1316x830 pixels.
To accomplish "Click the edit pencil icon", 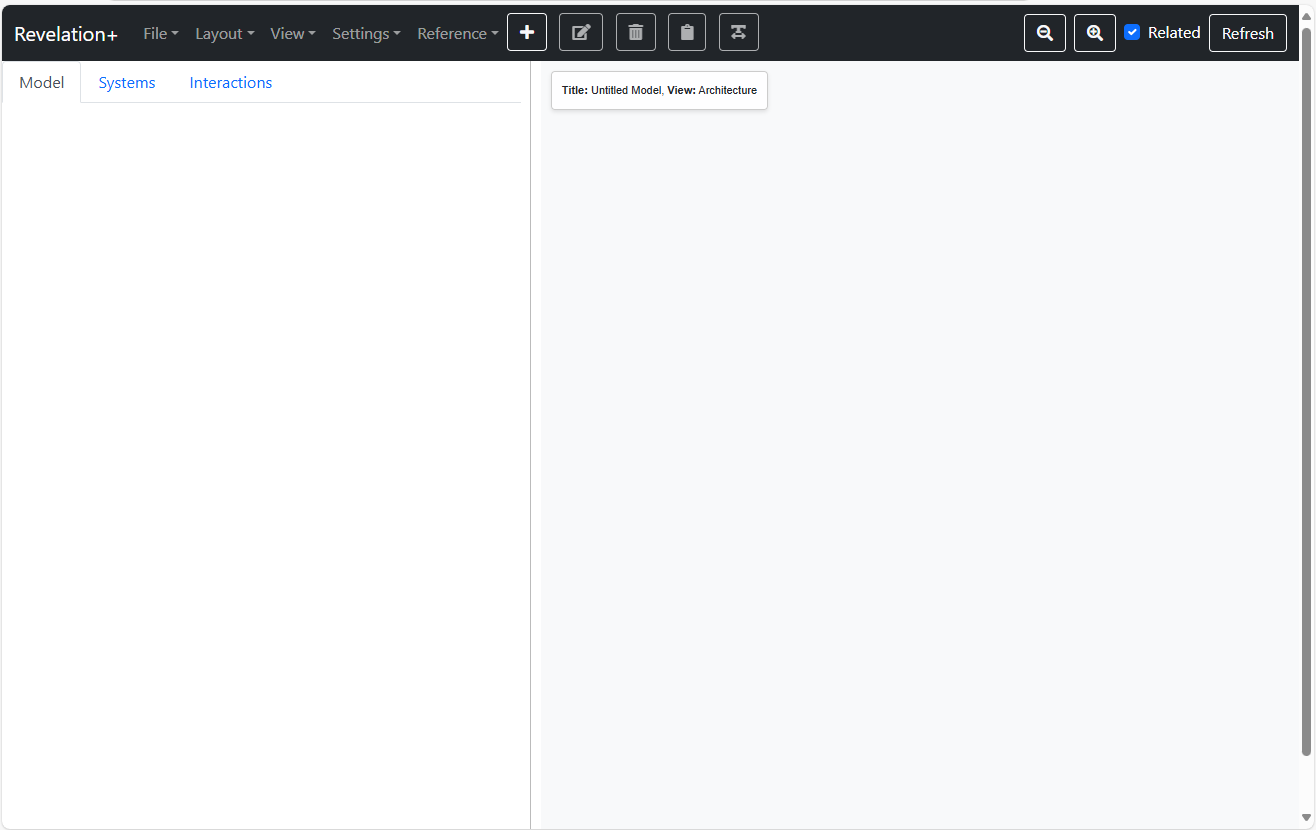I will pos(581,33).
